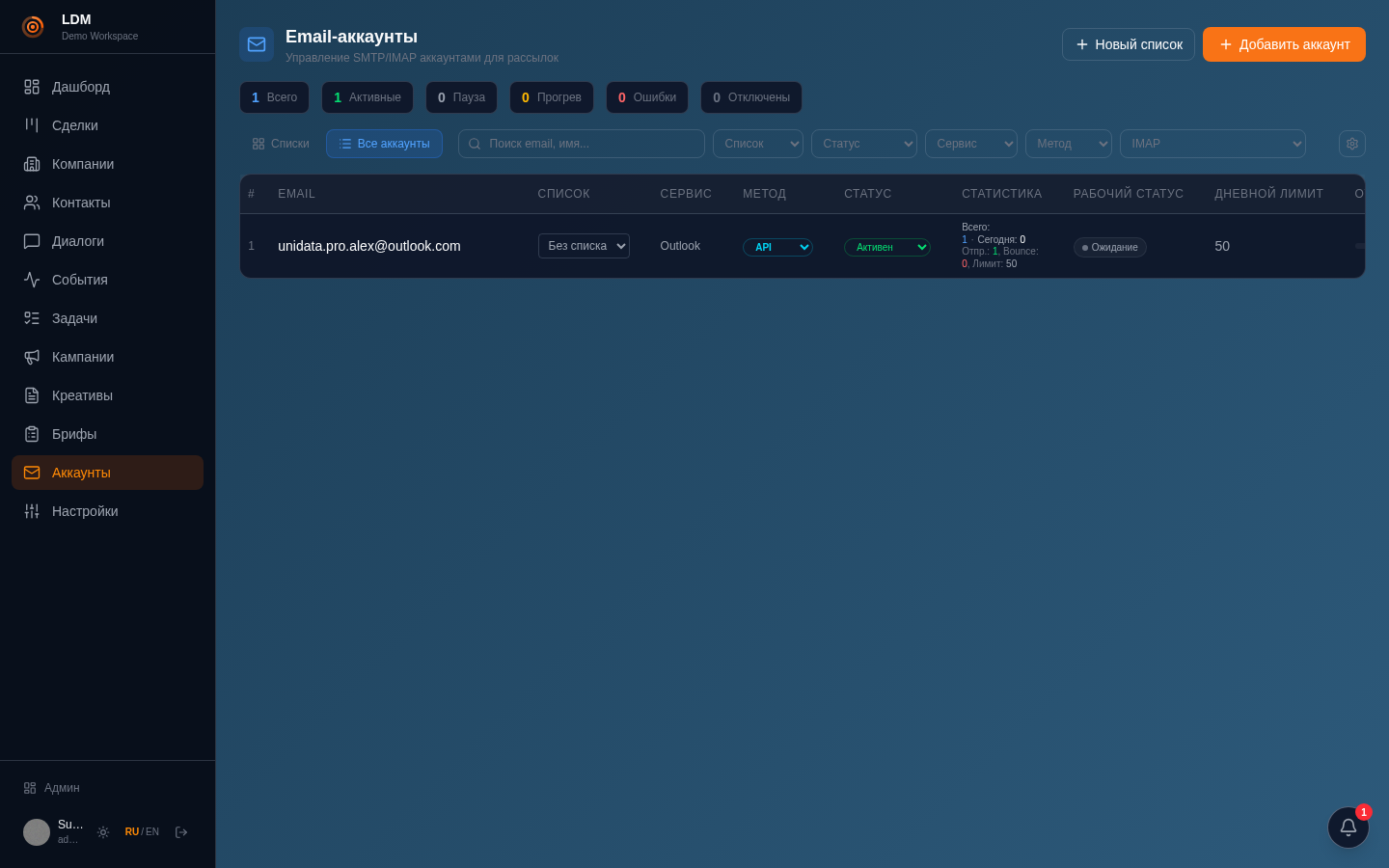Click the LDM logo icon
Screen dimensions: 1389x868
tap(33, 27)
